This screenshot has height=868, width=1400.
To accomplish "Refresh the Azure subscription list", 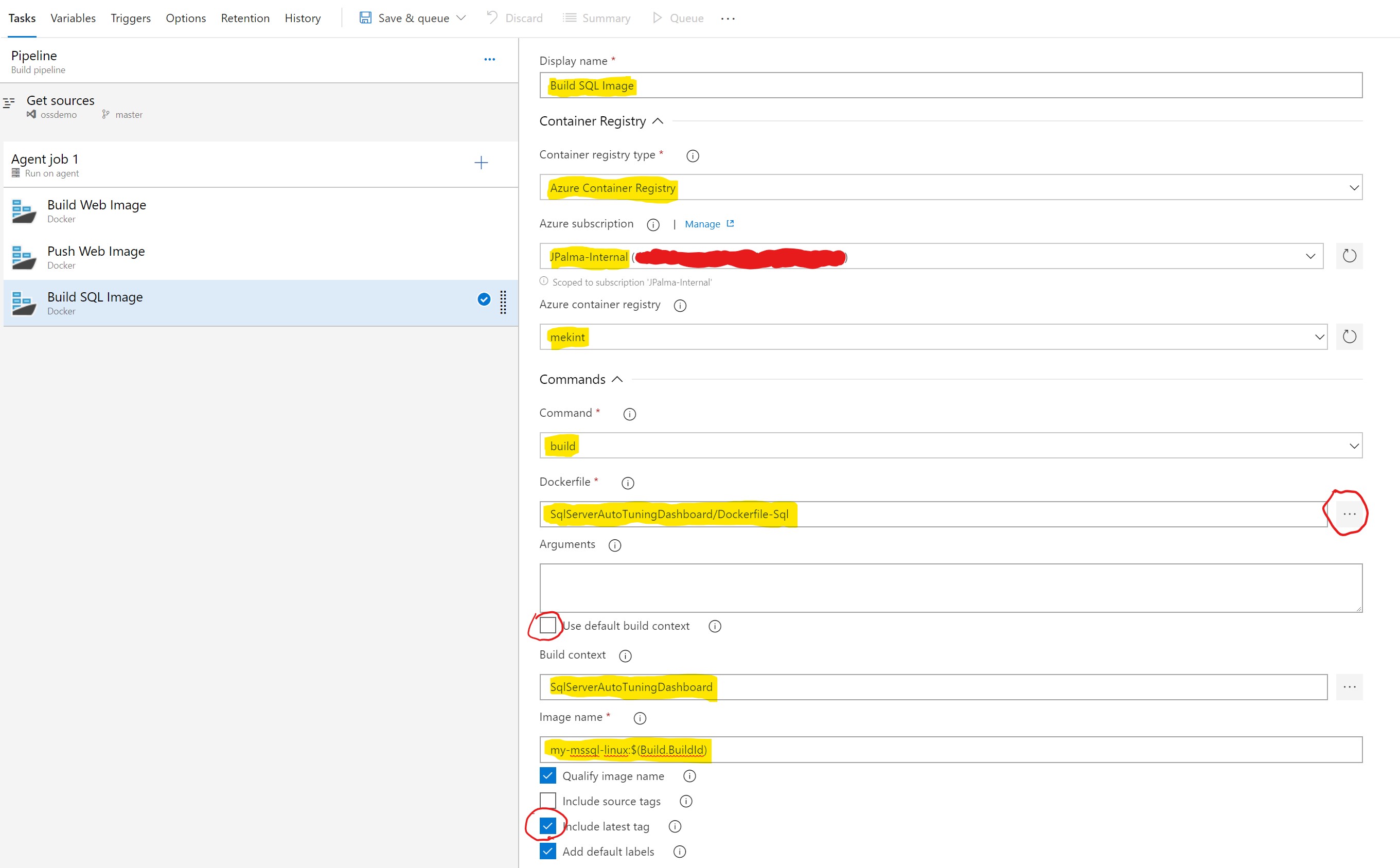I will pos(1349,256).
